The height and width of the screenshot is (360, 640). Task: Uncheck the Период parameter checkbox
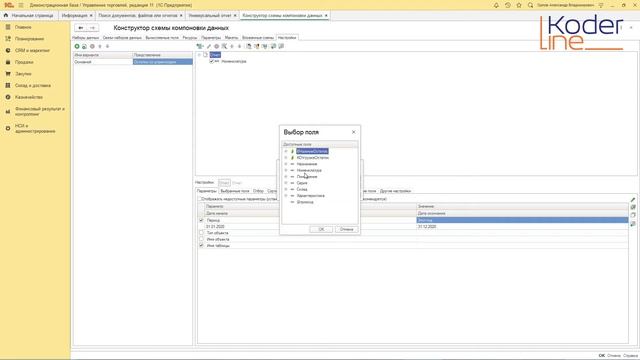(201, 220)
